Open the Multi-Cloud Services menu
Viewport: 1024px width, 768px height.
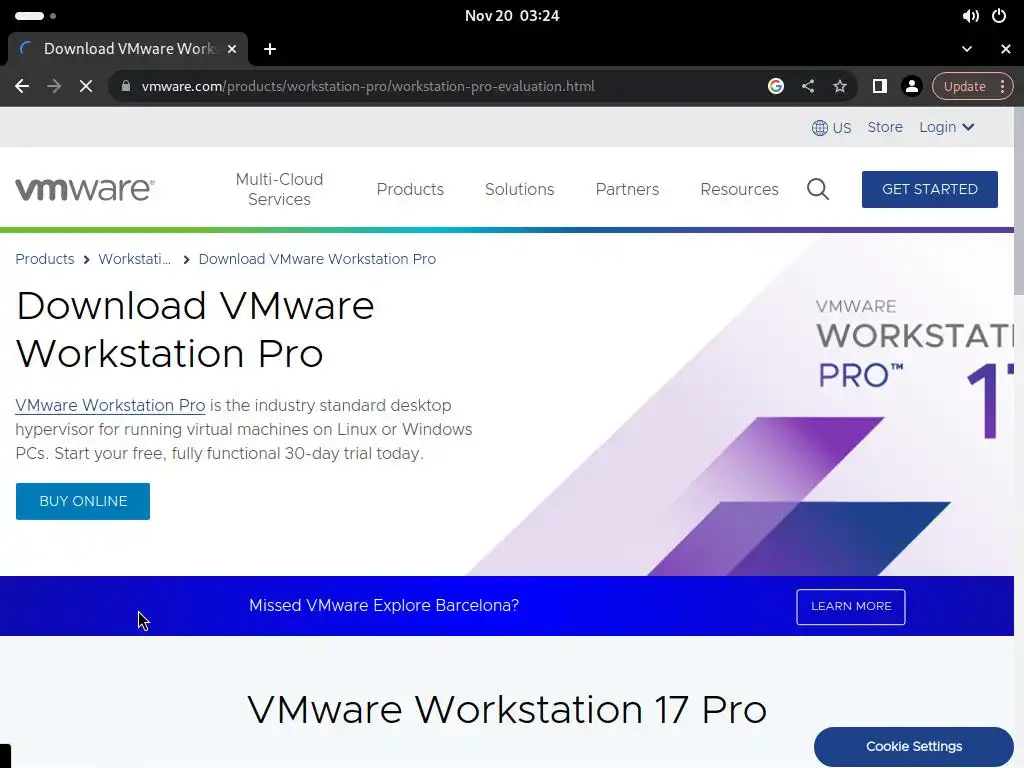click(280, 189)
